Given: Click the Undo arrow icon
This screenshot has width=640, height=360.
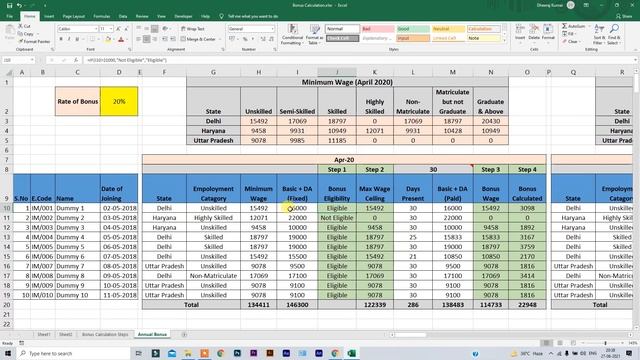Looking at the screenshot, I should click(19, 5).
